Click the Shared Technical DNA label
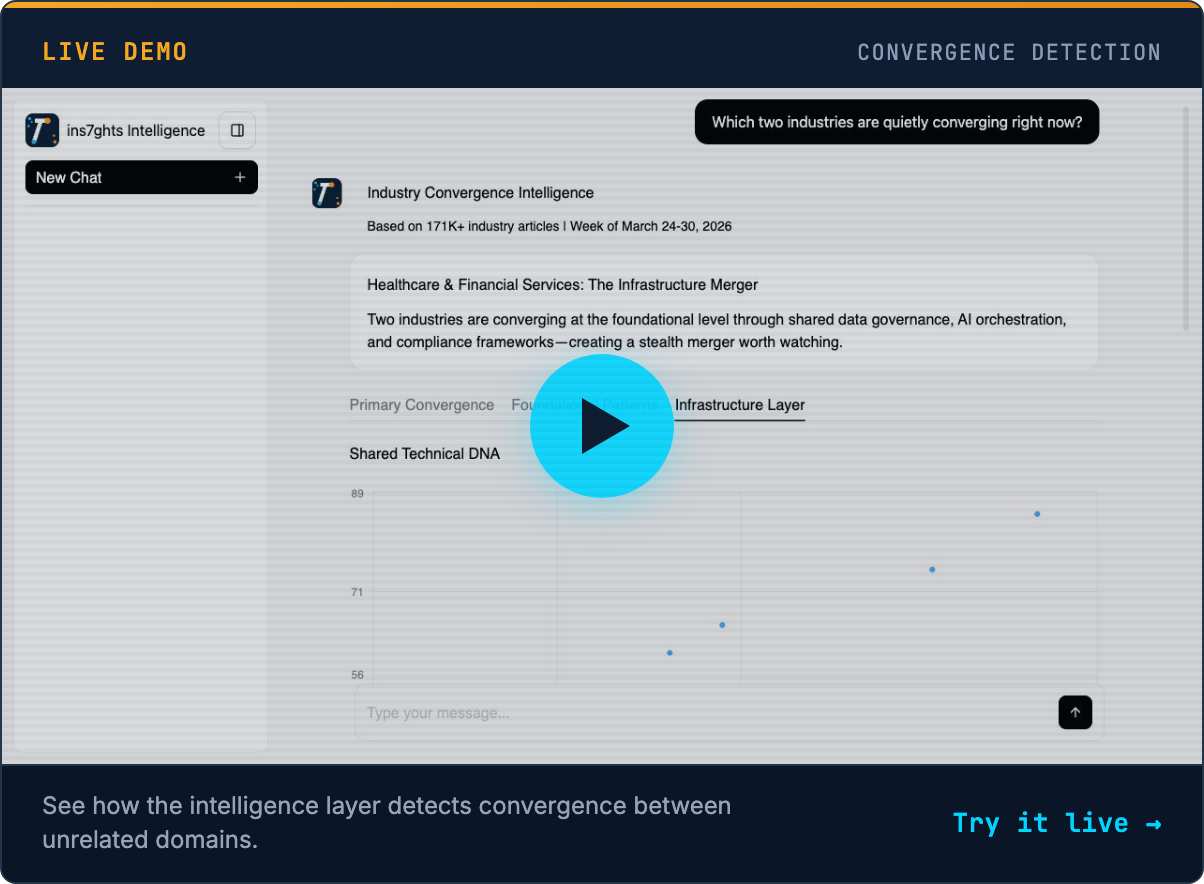 [424, 454]
